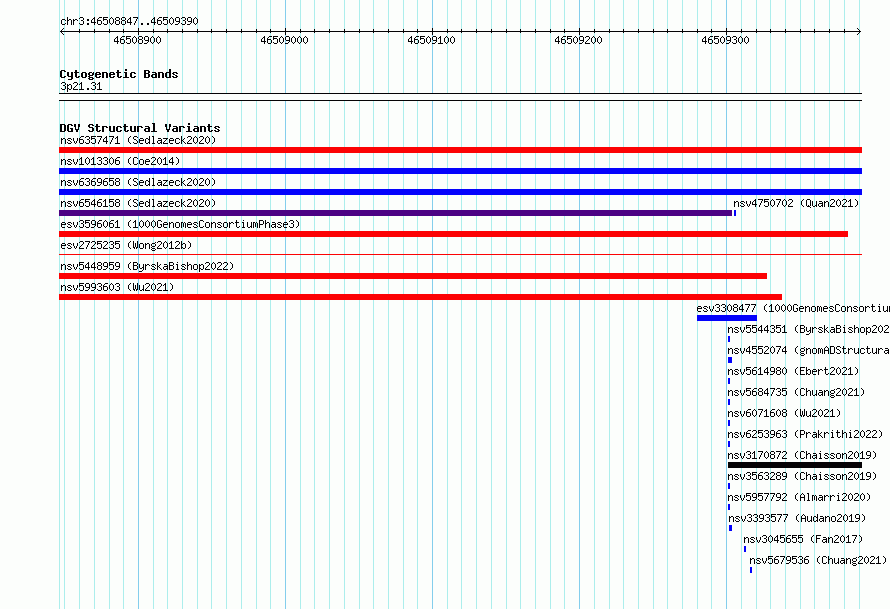Click the short blue esv3308477 bar
Viewport: 890px width, 609px height.
coord(727,318)
